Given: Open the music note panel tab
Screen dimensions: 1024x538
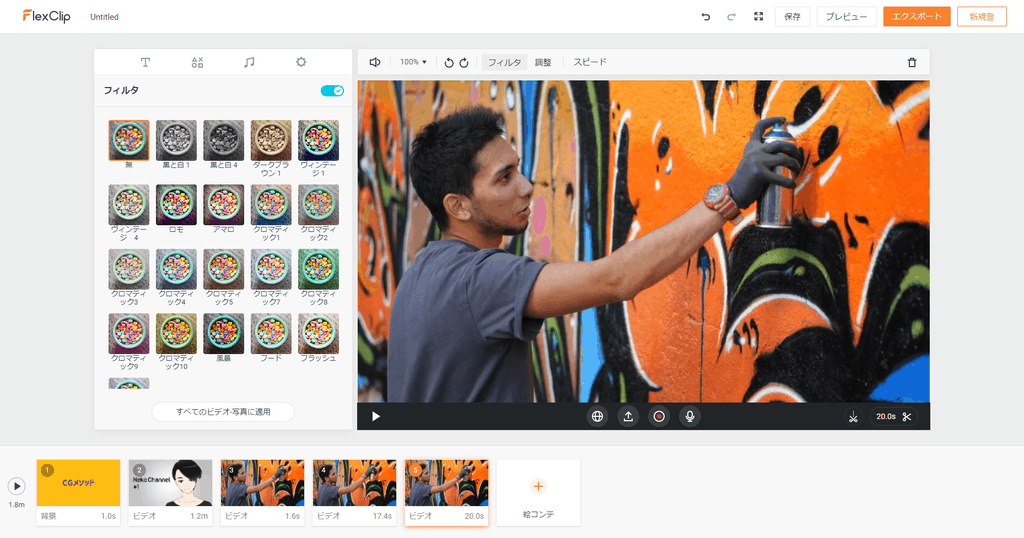Looking at the screenshot, I should coord(249,62).
